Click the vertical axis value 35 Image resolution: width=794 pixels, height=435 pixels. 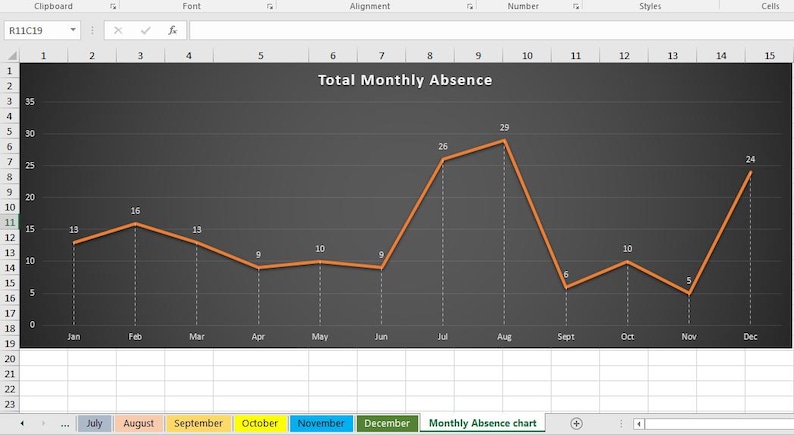pos(30,102)
